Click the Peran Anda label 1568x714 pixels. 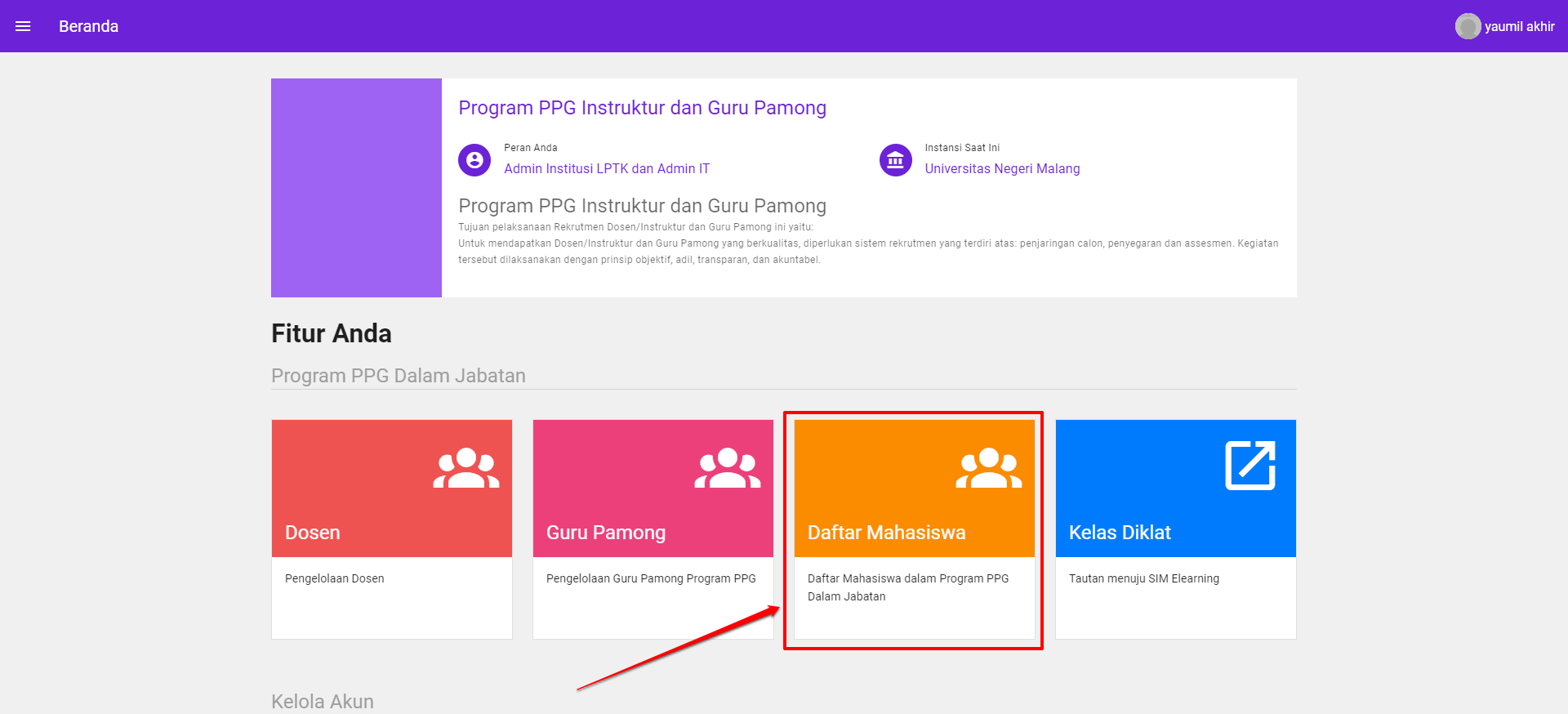[531, 148]
